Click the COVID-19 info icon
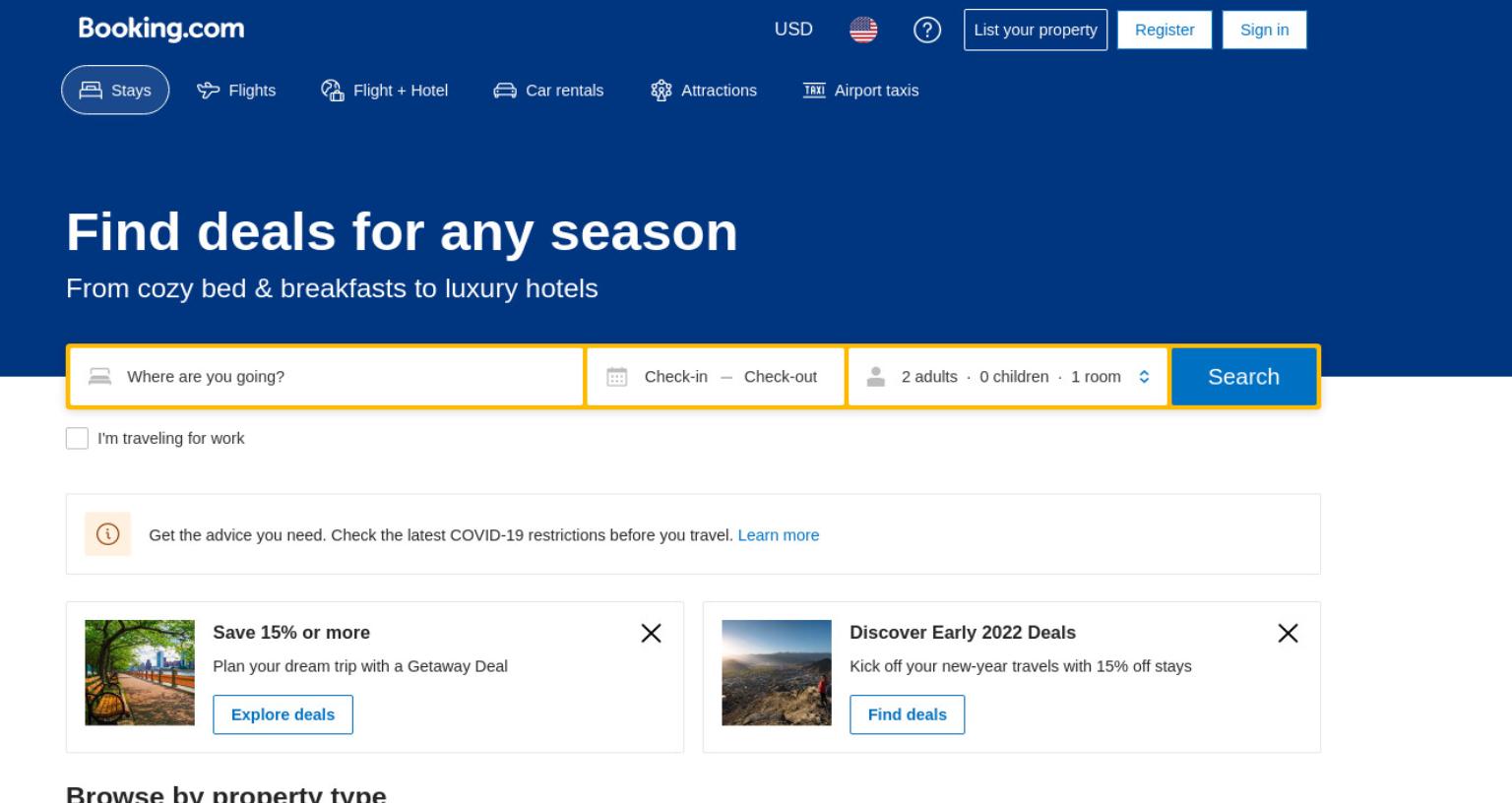 click(108, 534)
